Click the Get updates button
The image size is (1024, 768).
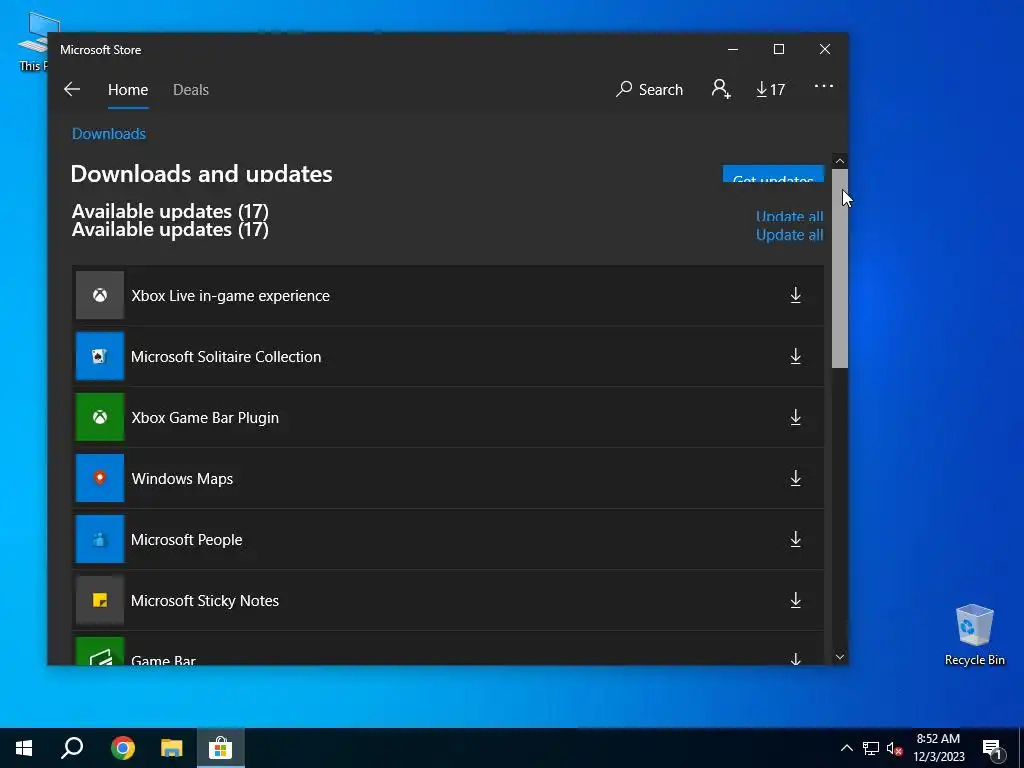[x=773, y=174]
